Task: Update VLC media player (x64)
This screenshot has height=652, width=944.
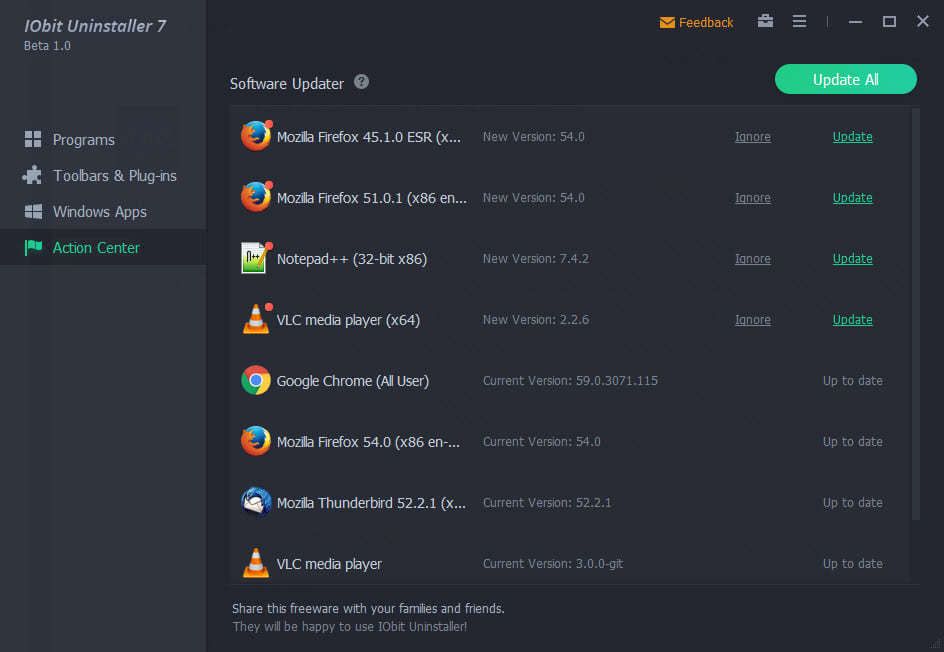Action: (x=852, y=320)
